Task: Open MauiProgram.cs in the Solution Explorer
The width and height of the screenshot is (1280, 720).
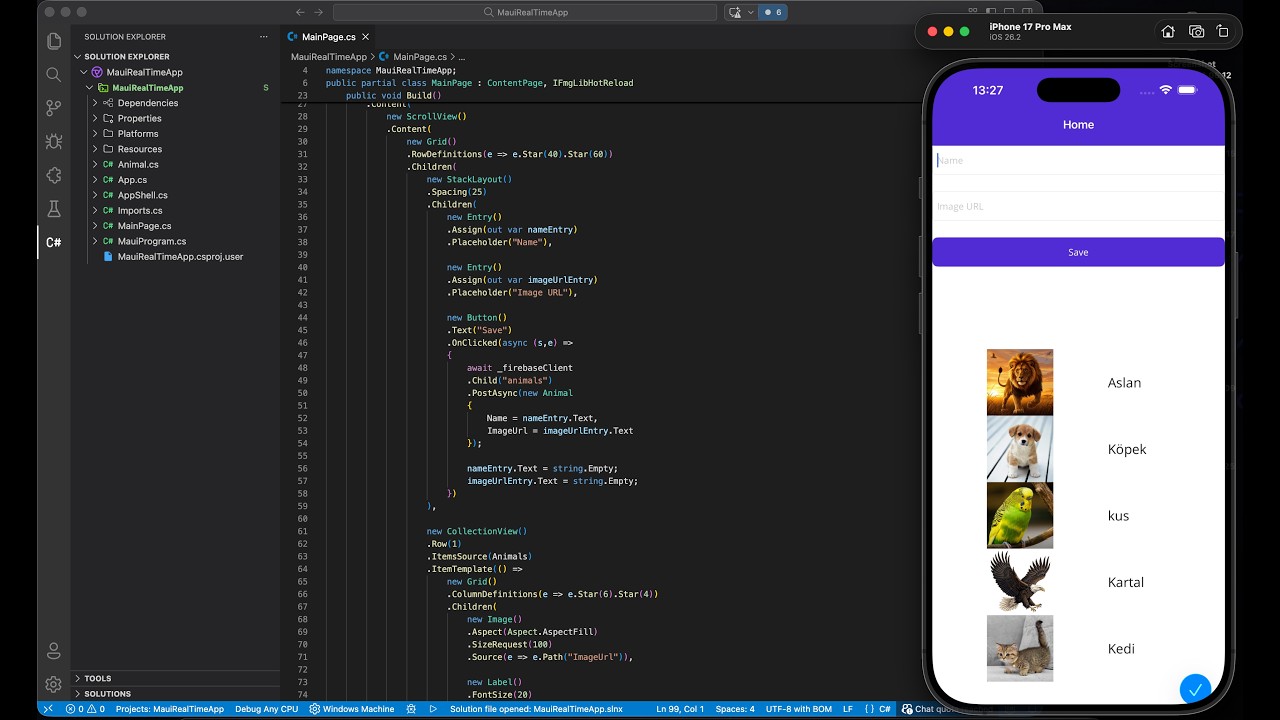Action: coord(152,241)
